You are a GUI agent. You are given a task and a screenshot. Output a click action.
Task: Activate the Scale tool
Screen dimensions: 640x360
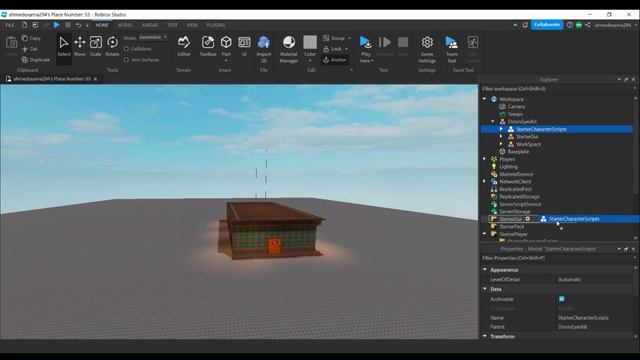pyautogui.click(x=96, y=47)
